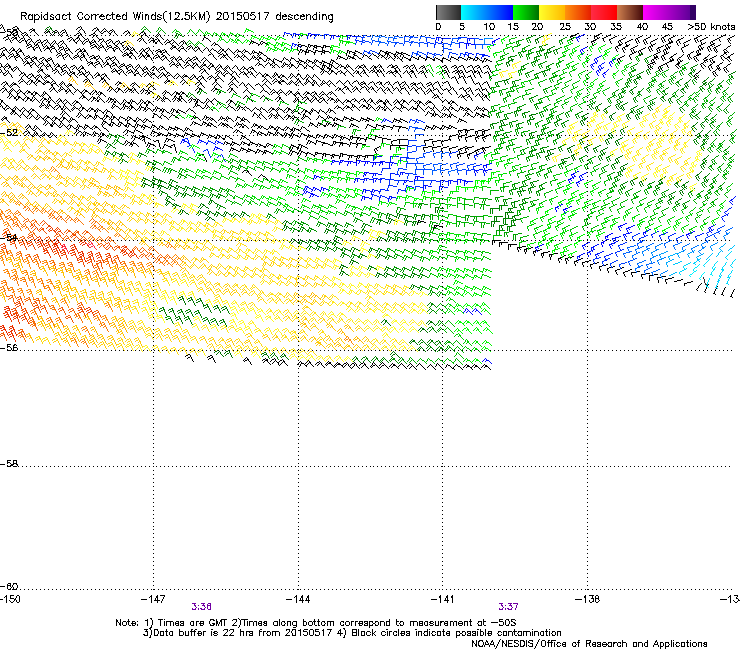Click the -141 longitude axis label
This screenshot has height=650, width=740.
click(443, 599)
